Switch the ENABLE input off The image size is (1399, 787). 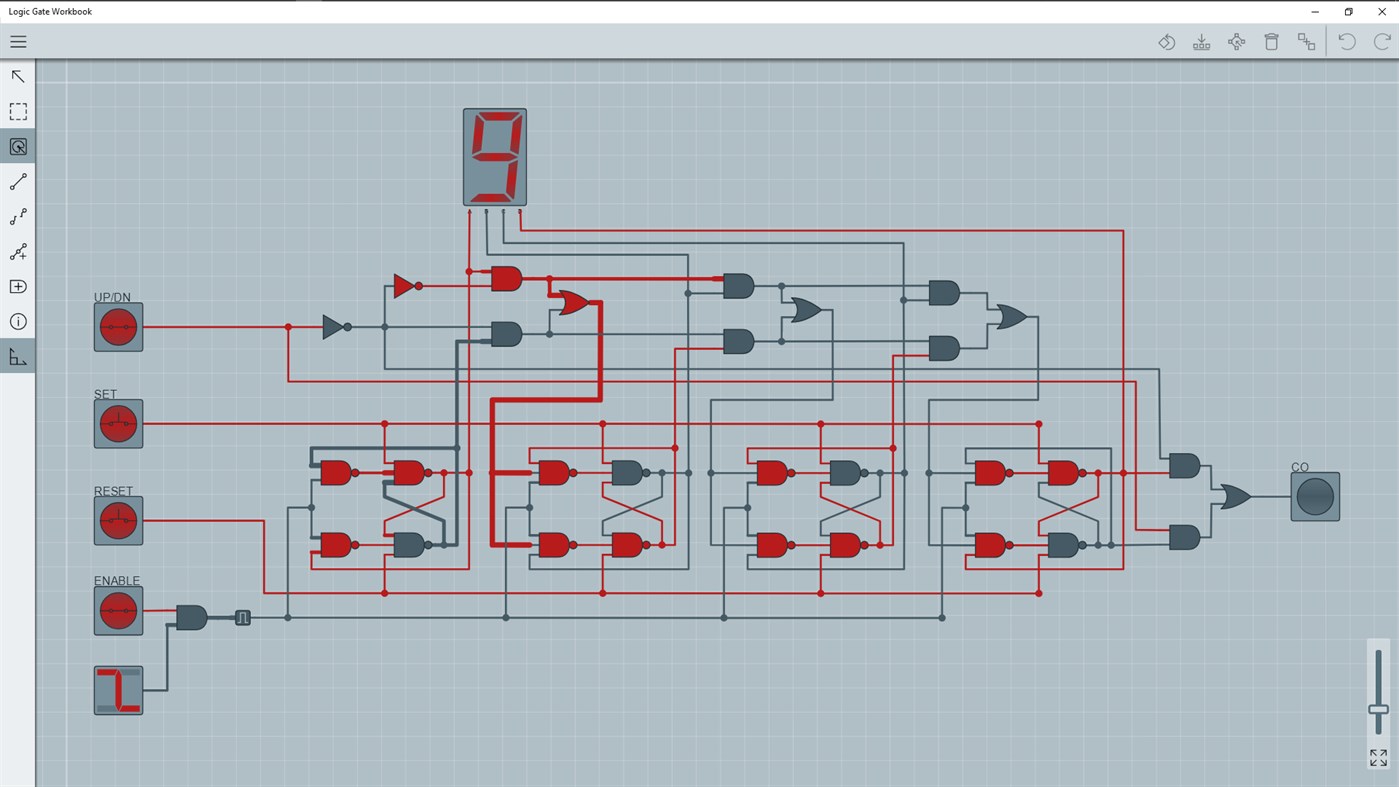point(118,610)
